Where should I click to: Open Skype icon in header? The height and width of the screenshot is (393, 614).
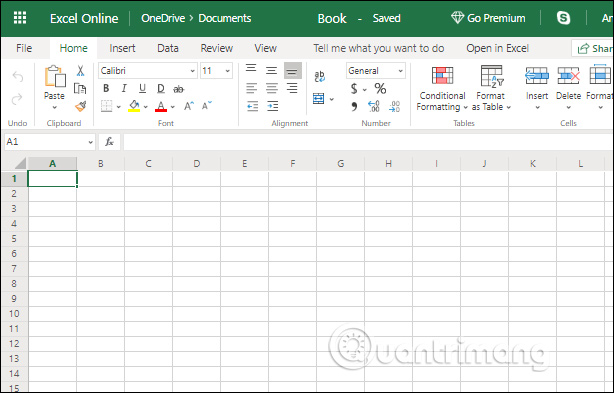tap(563, 18)
